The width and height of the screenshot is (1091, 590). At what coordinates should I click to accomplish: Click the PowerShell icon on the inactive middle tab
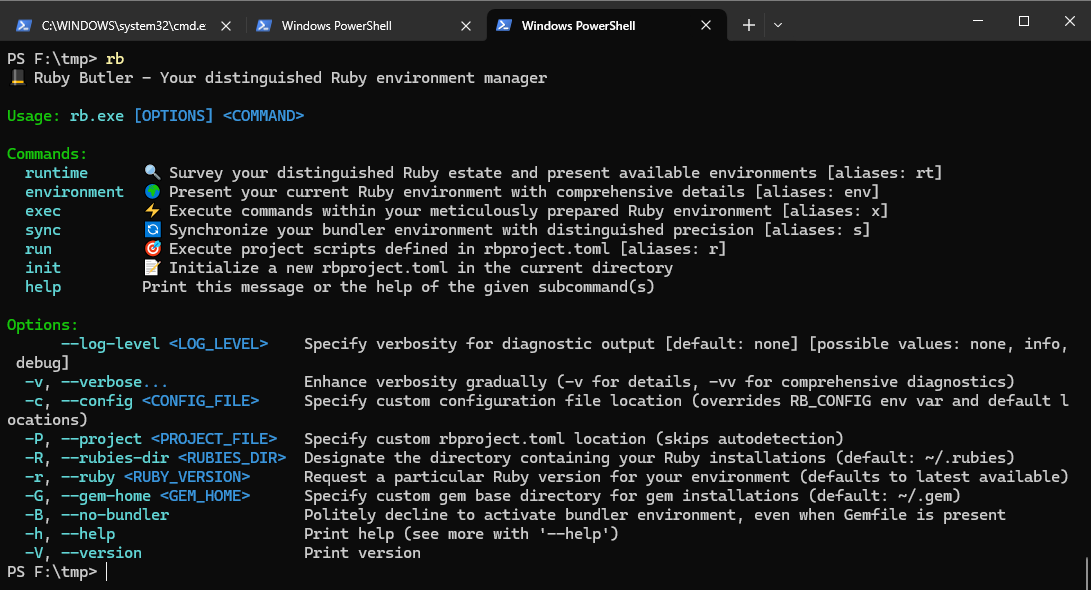(264, 25)
